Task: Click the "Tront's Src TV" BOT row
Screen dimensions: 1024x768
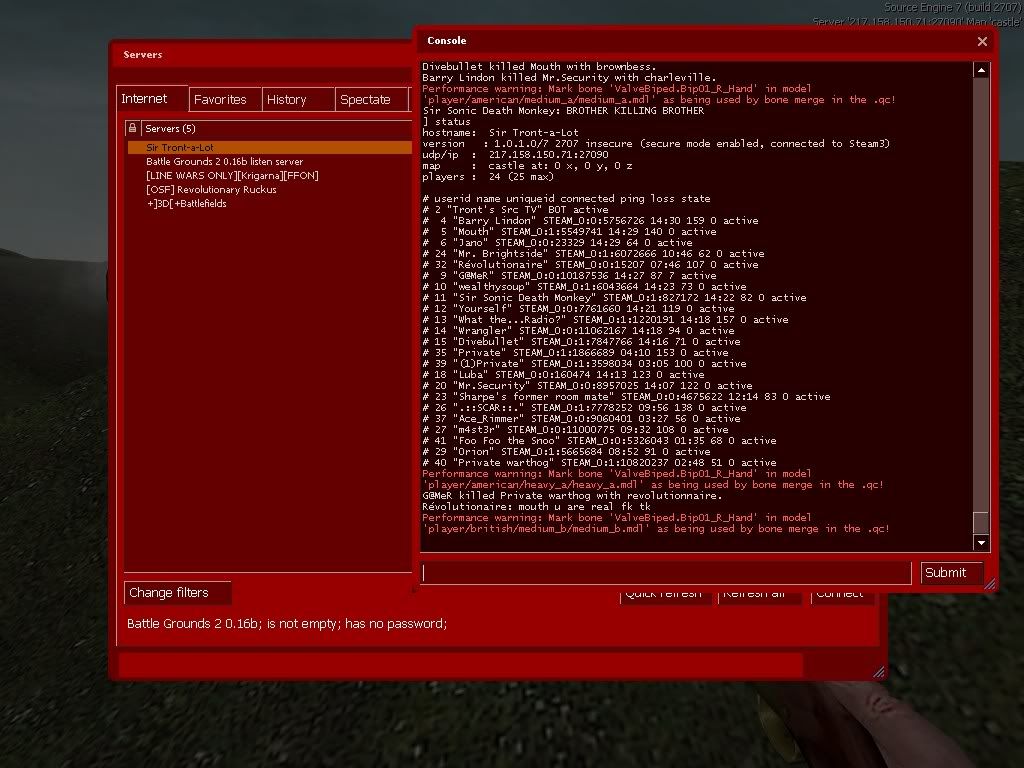Action: pos(515,210)
